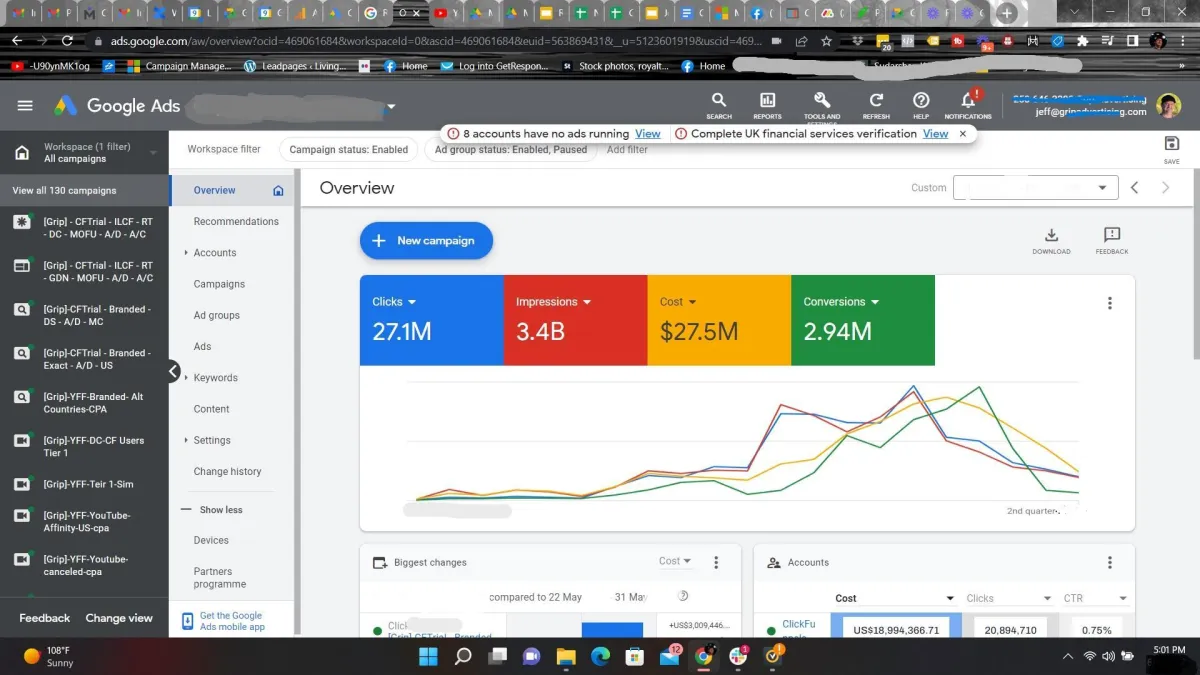Open Microsoft Edge on the taskbar
This screenshot has width=1200, height=675.
(x=600, y=656)
